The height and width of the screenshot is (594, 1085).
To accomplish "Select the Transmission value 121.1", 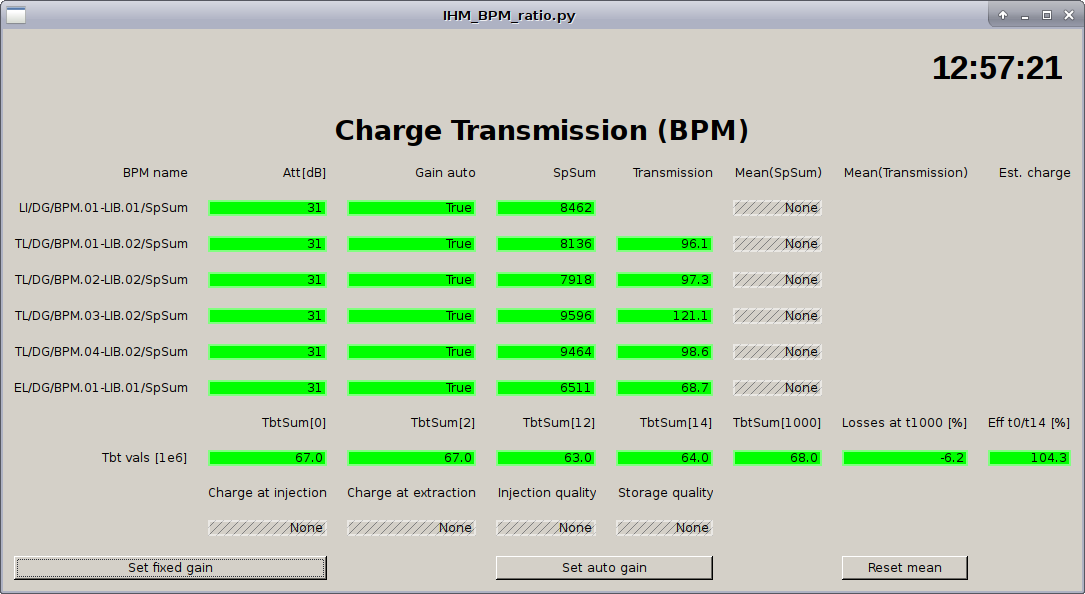I will 665,316.
